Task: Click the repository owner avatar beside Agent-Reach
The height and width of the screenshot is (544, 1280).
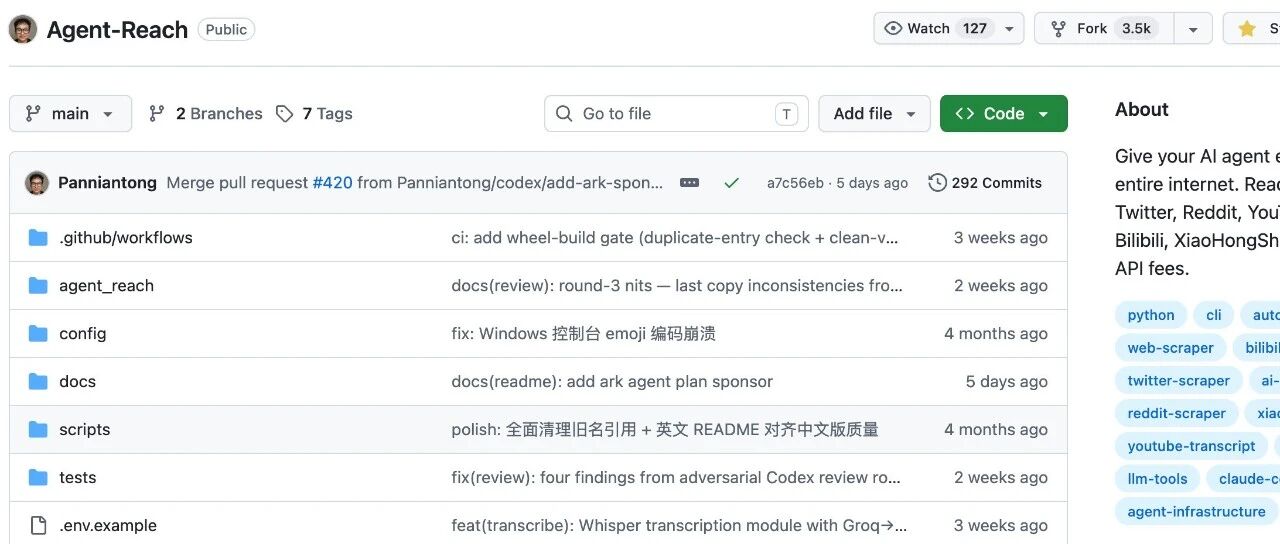Action: pyautogui.click(x=23, y=29)
